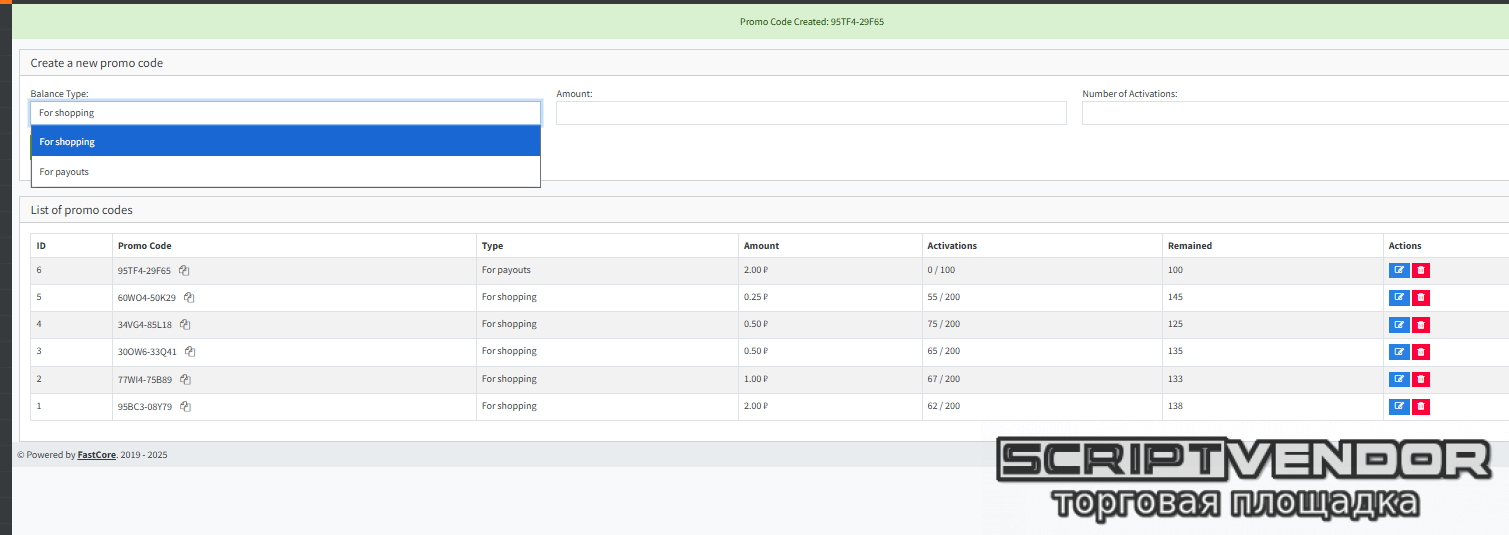Copy promo code 95TF4-29F65
1509x535 pixels.
[x=184, y=271]
